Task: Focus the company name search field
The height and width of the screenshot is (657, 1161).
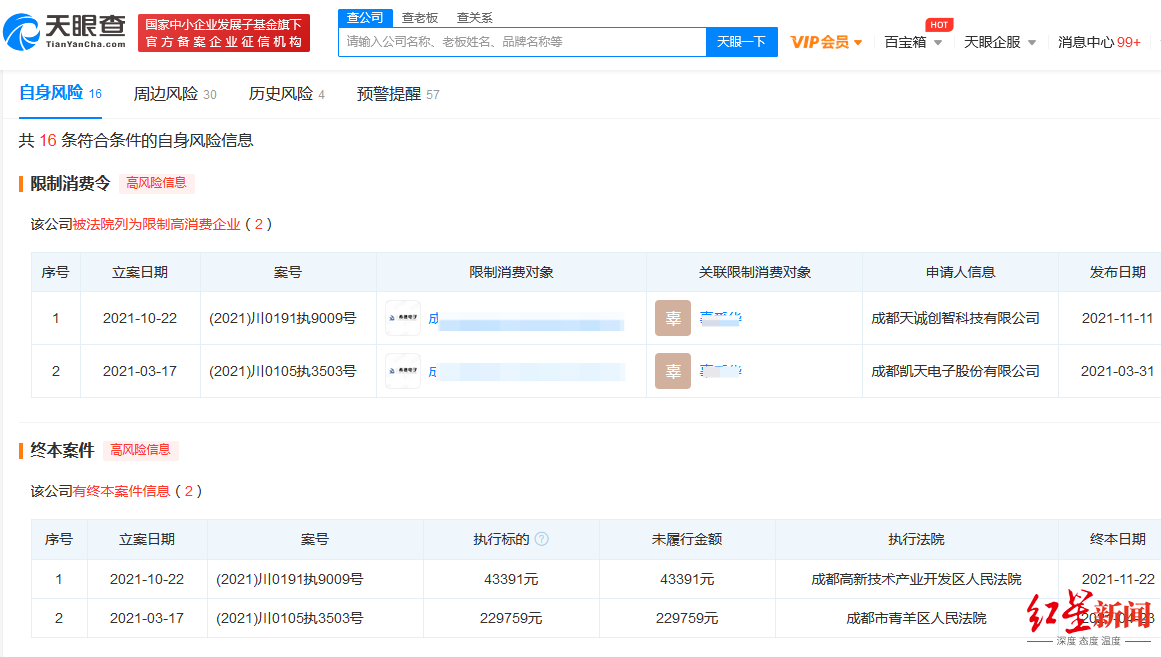Action: point(522,42)
